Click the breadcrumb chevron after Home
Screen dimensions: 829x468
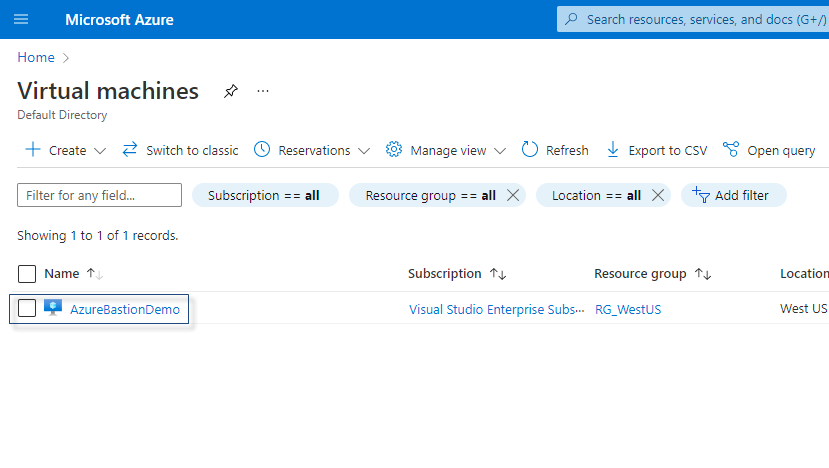click(66, 58)
